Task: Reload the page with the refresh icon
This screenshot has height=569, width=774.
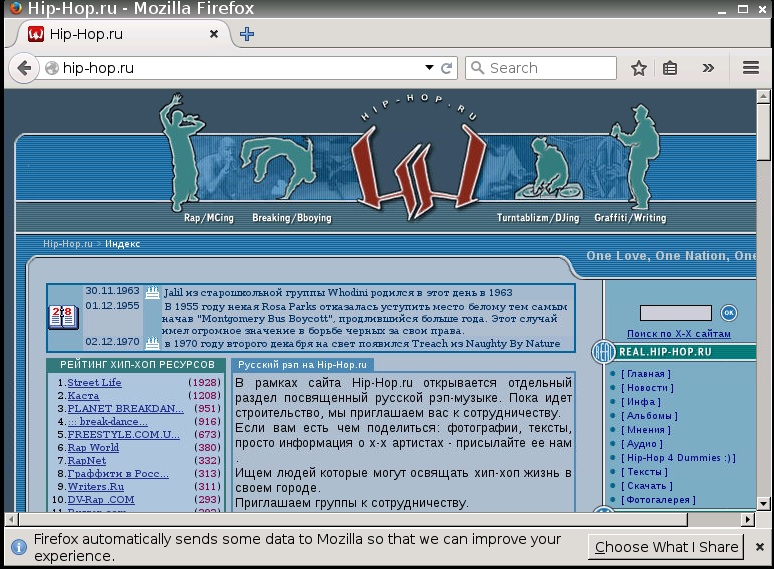Action: 446,68
